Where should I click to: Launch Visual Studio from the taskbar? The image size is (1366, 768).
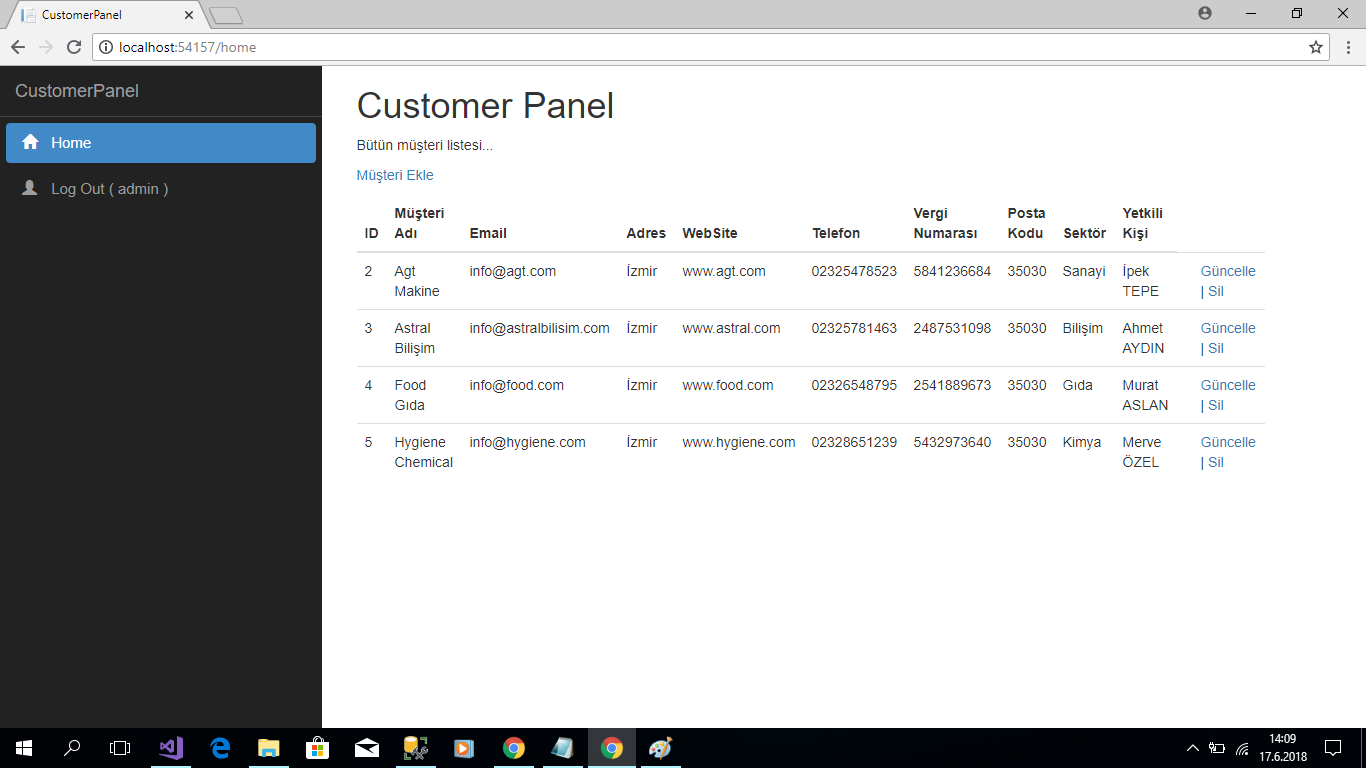(x=171, y=748)
